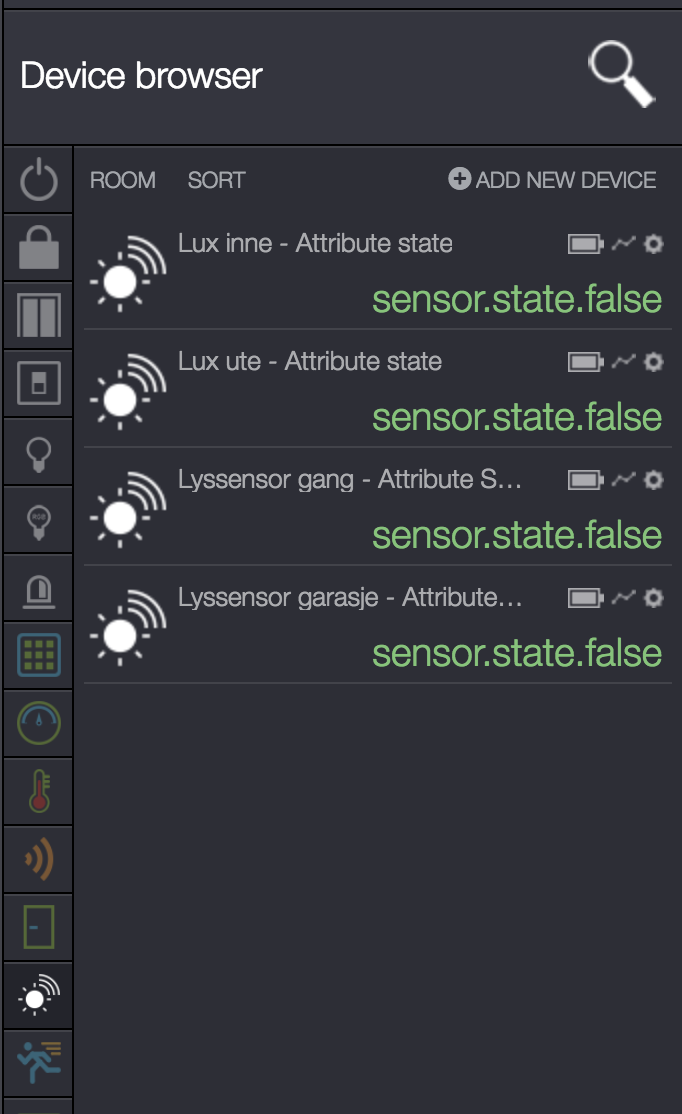The width and height of the screenshot is (682, 1114).
Task: Click the magnifying glass search icon
Action: point(620,75)
